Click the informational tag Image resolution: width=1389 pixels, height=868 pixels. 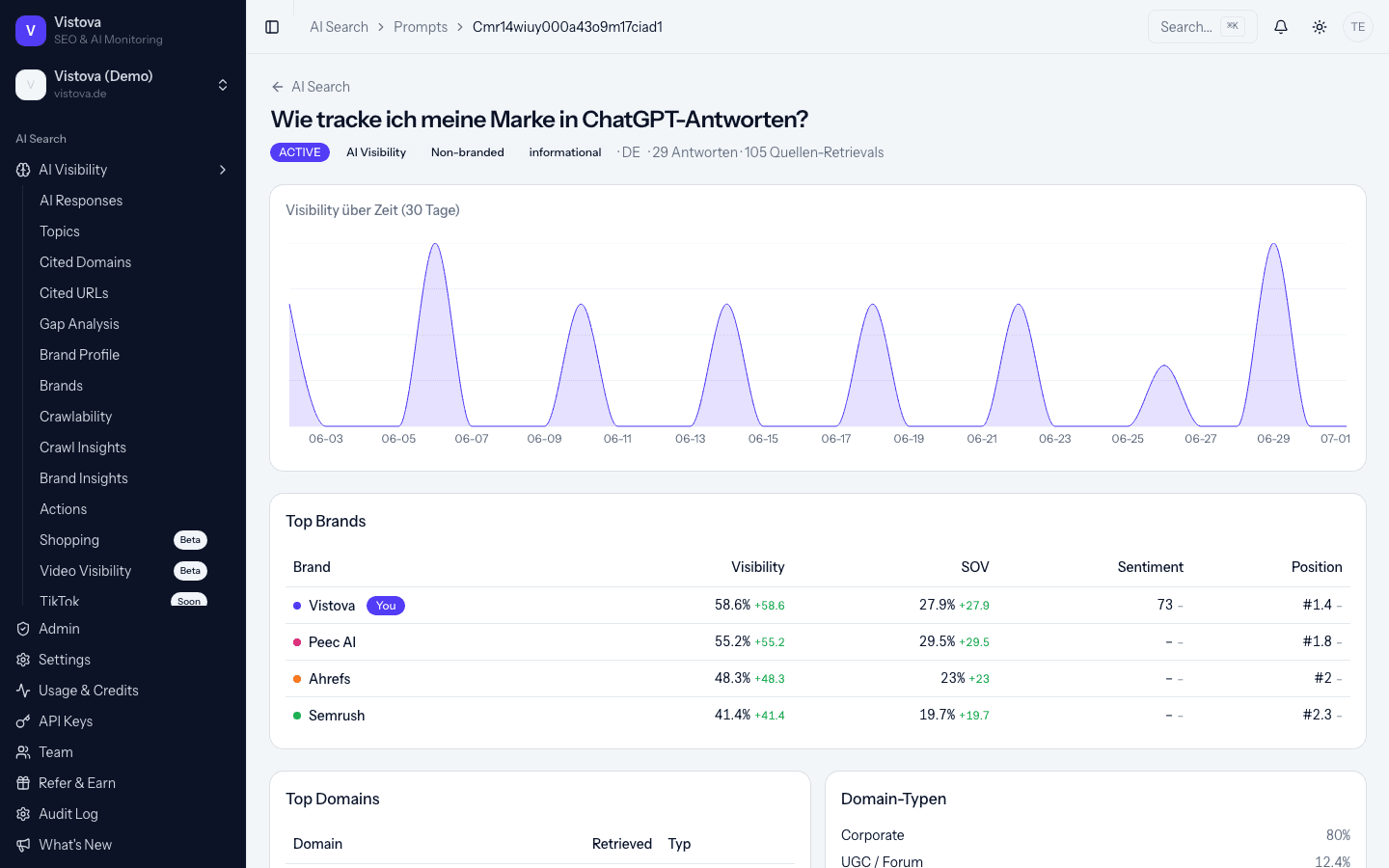coord(565,152)
